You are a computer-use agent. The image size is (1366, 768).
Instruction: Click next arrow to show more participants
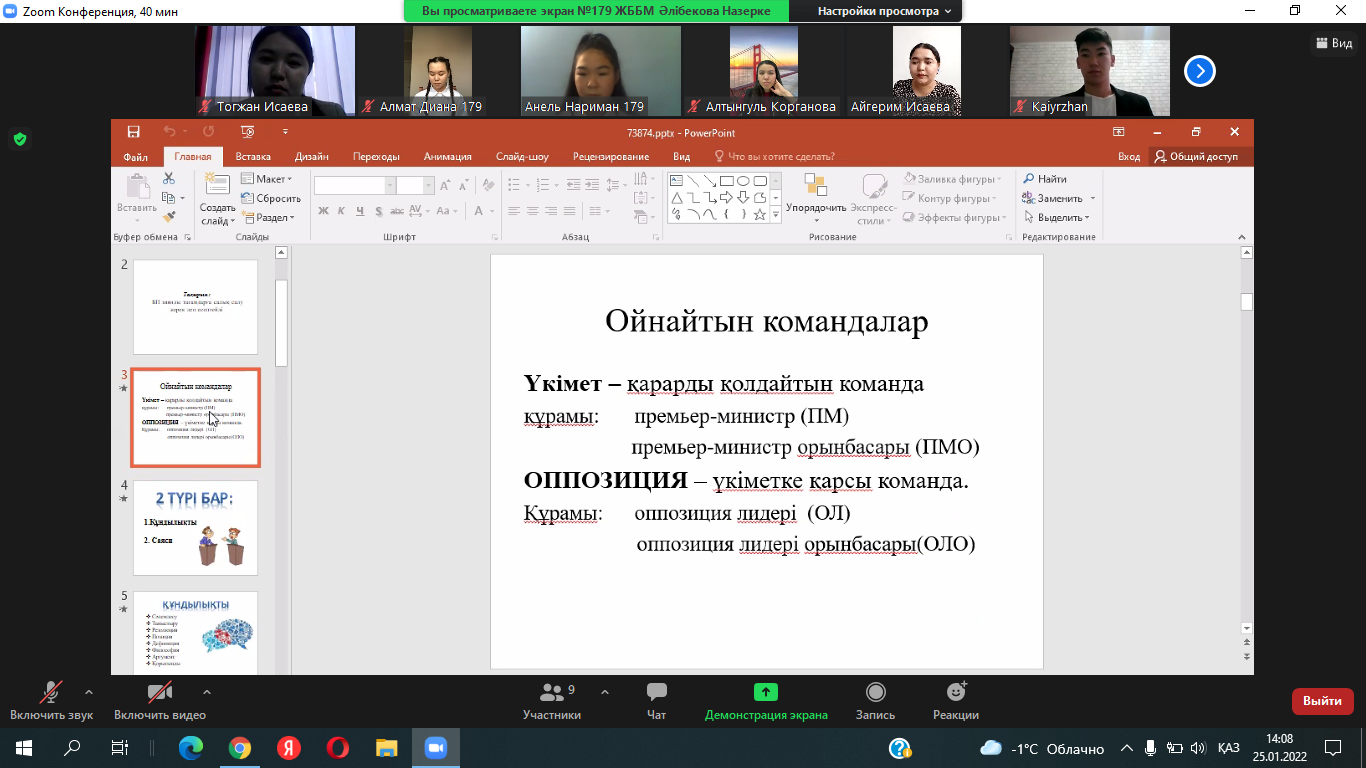(1199, 71)
